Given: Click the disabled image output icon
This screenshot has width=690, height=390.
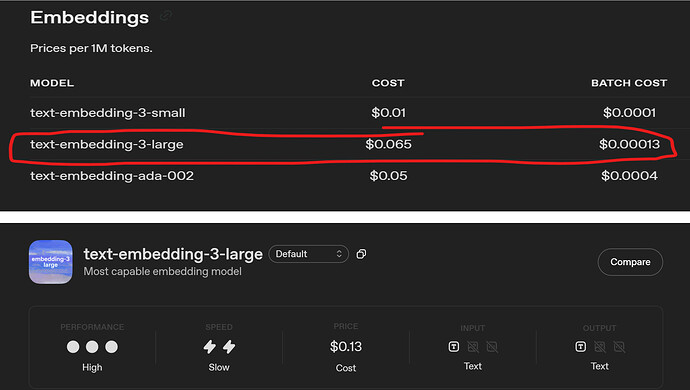Looking at the screenshot, I should [600, 347].
